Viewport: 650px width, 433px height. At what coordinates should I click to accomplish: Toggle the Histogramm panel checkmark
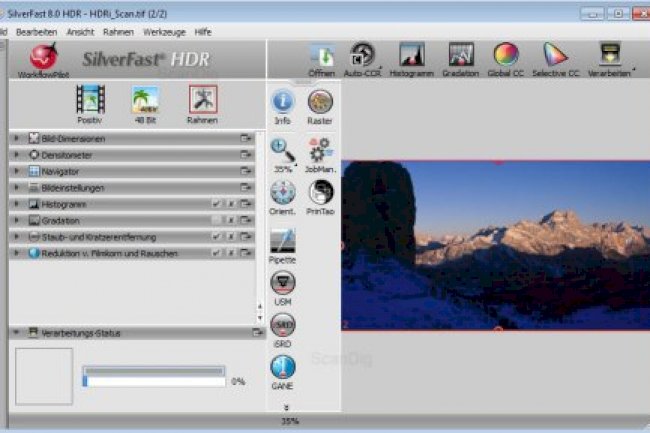point(216,204)
